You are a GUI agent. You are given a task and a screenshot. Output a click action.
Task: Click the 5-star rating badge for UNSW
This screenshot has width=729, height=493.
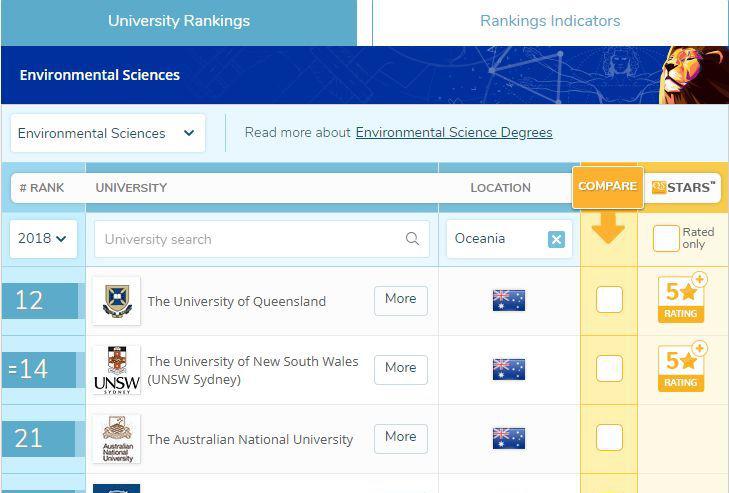(x=682, y=368)
